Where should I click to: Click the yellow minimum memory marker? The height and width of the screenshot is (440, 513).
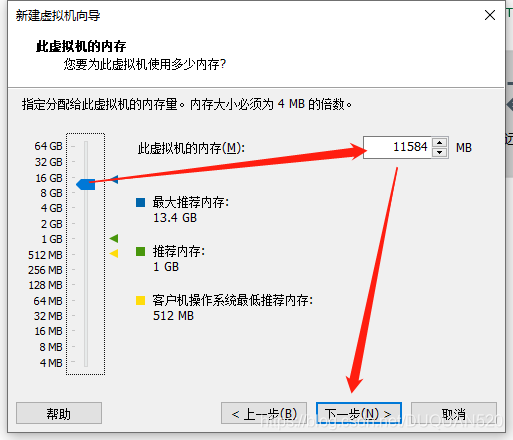(114, 253)
